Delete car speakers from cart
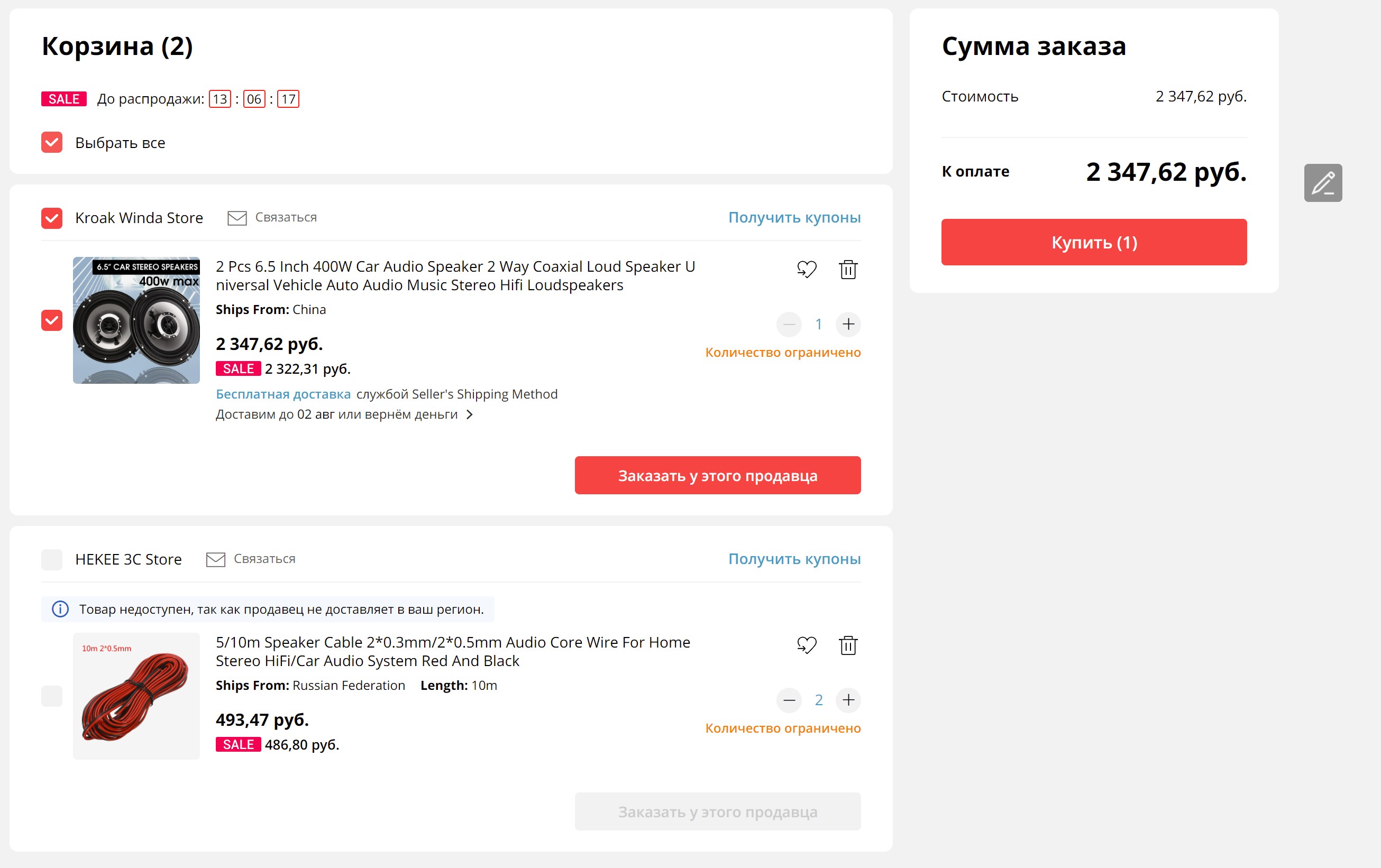 pyautogui.click(x=848, y=269)
